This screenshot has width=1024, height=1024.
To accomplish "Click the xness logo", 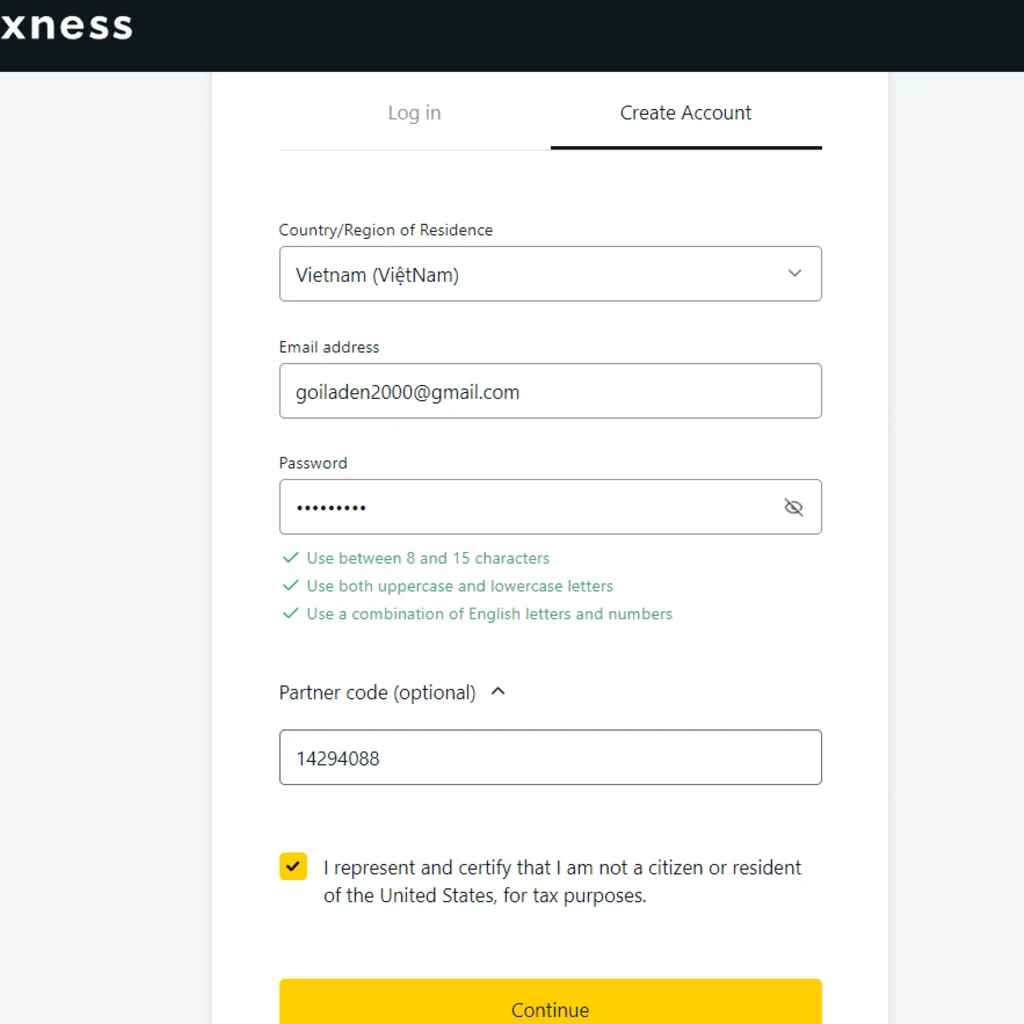I will (x=66, y=27).
